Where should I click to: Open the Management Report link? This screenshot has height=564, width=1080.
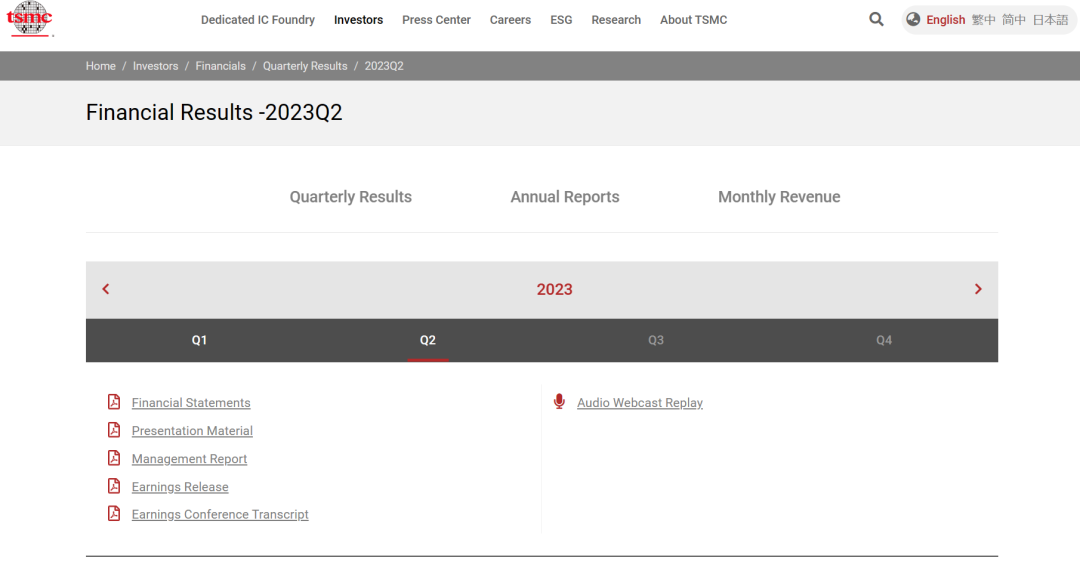click(x=189, y=459)
